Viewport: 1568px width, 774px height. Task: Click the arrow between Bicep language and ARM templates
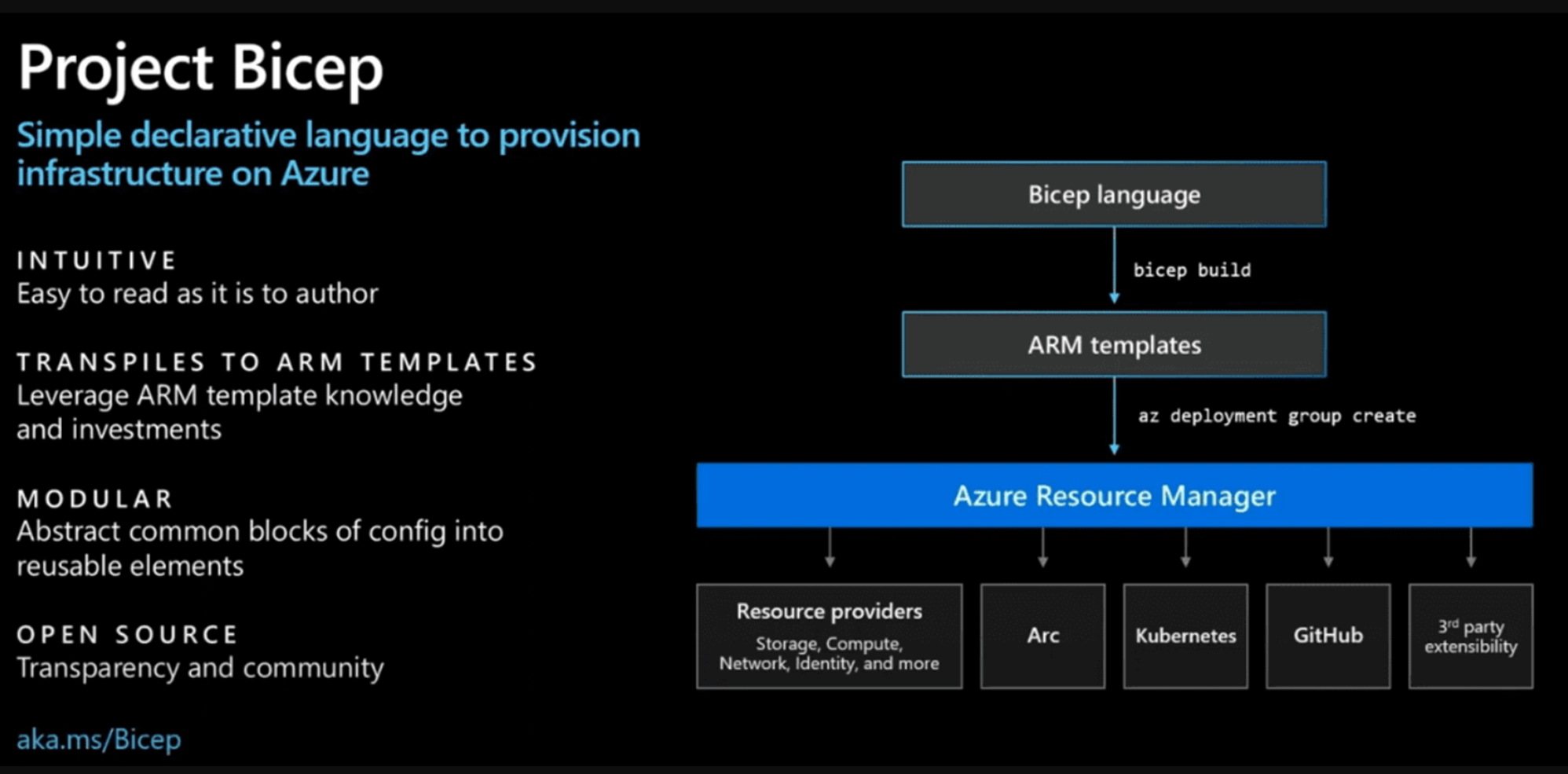[1113, 266]
